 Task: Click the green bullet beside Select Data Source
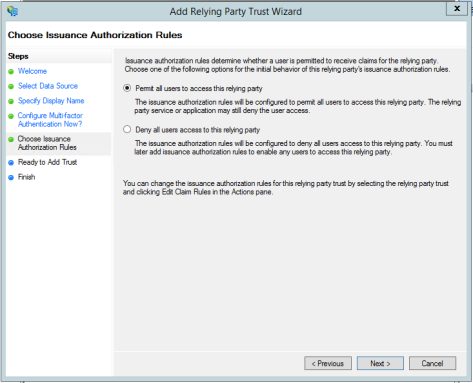[11, 86]
